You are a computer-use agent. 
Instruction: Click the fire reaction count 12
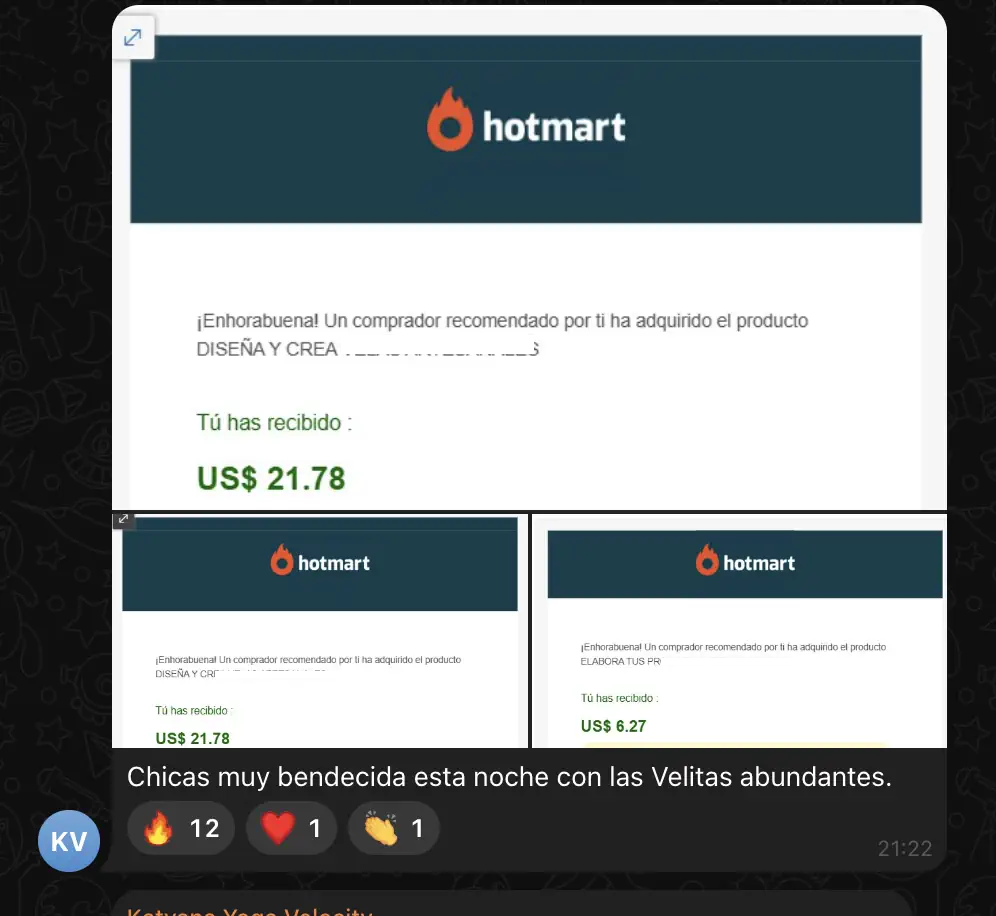tap(205, 828)
